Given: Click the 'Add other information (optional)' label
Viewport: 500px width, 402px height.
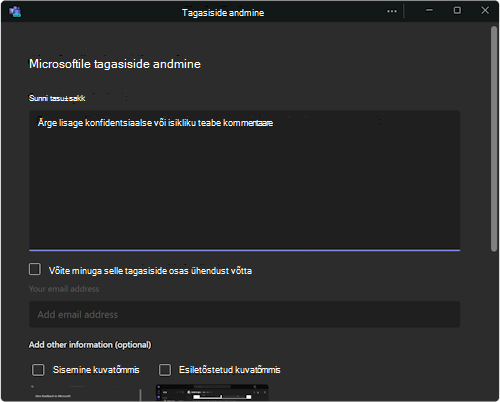Looking at the screenshot, I should pos(90,345).
